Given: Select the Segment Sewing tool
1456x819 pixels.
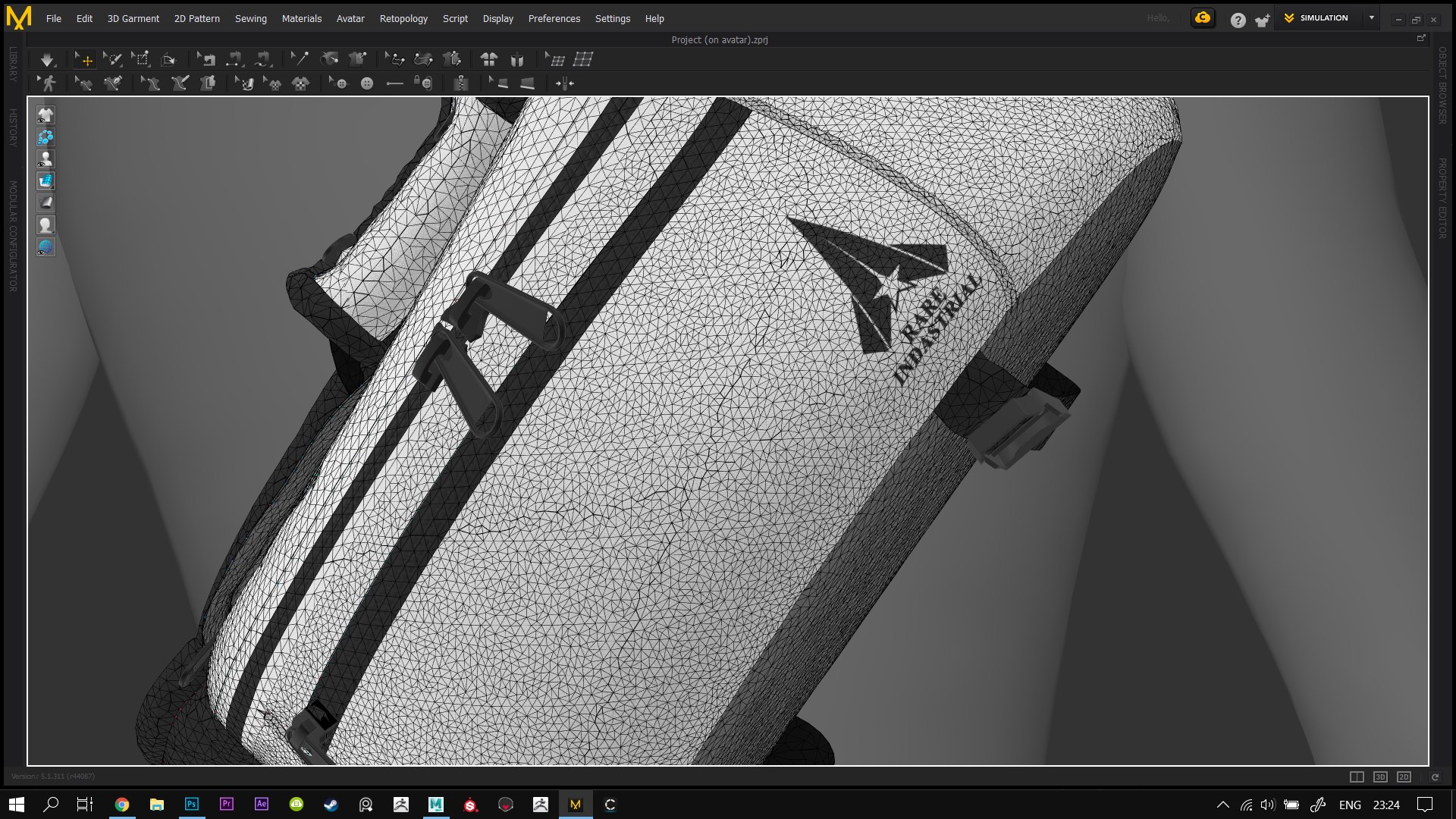Looking at the screenshot, I should pyautogui.click(x=234, y=59).
